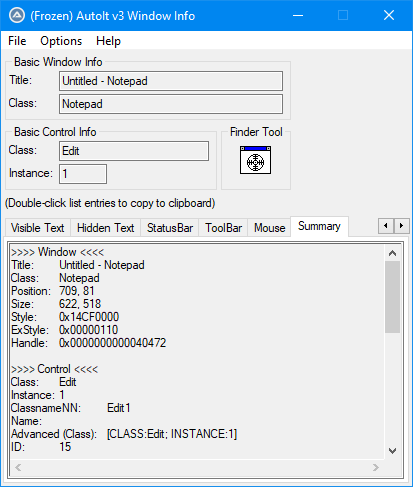Screen dimensions: 413x487
Task: Select the summary 'Class: Notepad' line
Action: click(x=55, y=278)
